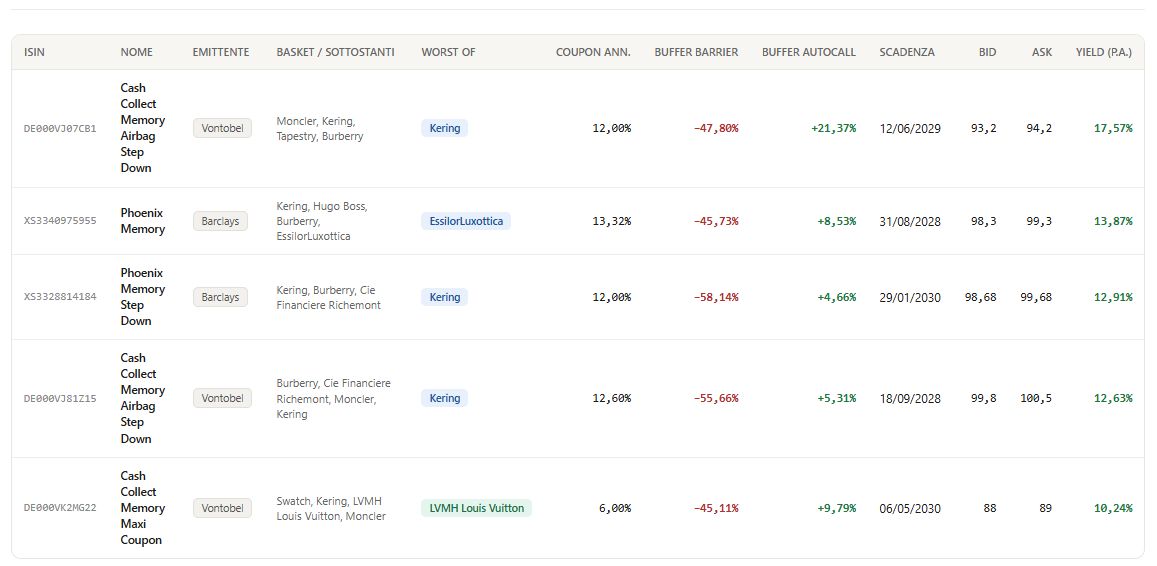Click Kering worst-of tag in DE000VJ07CB1 row
1157x566 pixels.
pos(444,128)
